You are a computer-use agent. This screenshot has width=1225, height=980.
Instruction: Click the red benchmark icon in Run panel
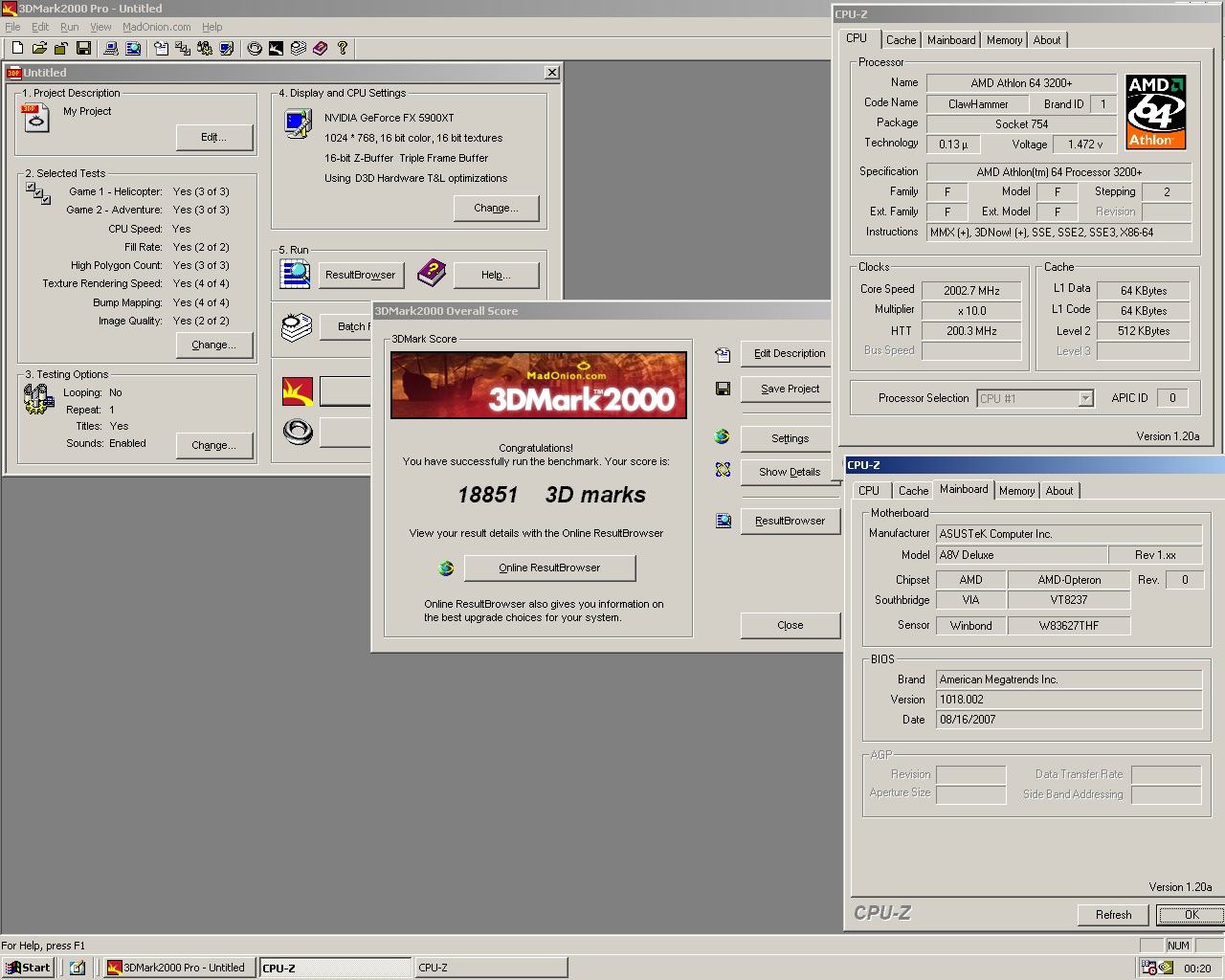coord(298,391)
